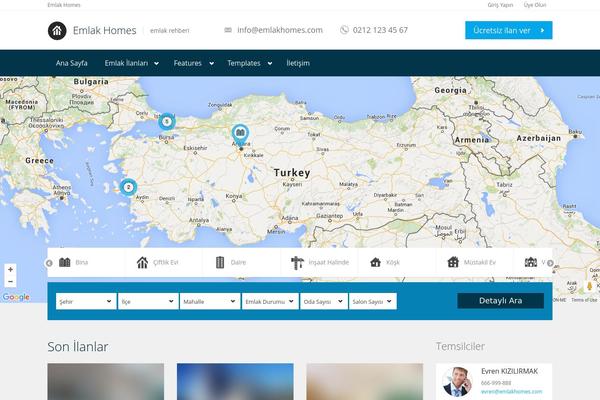Click the Ankara property map pin
The image size is (600, 400).
(x=240, y=135)
